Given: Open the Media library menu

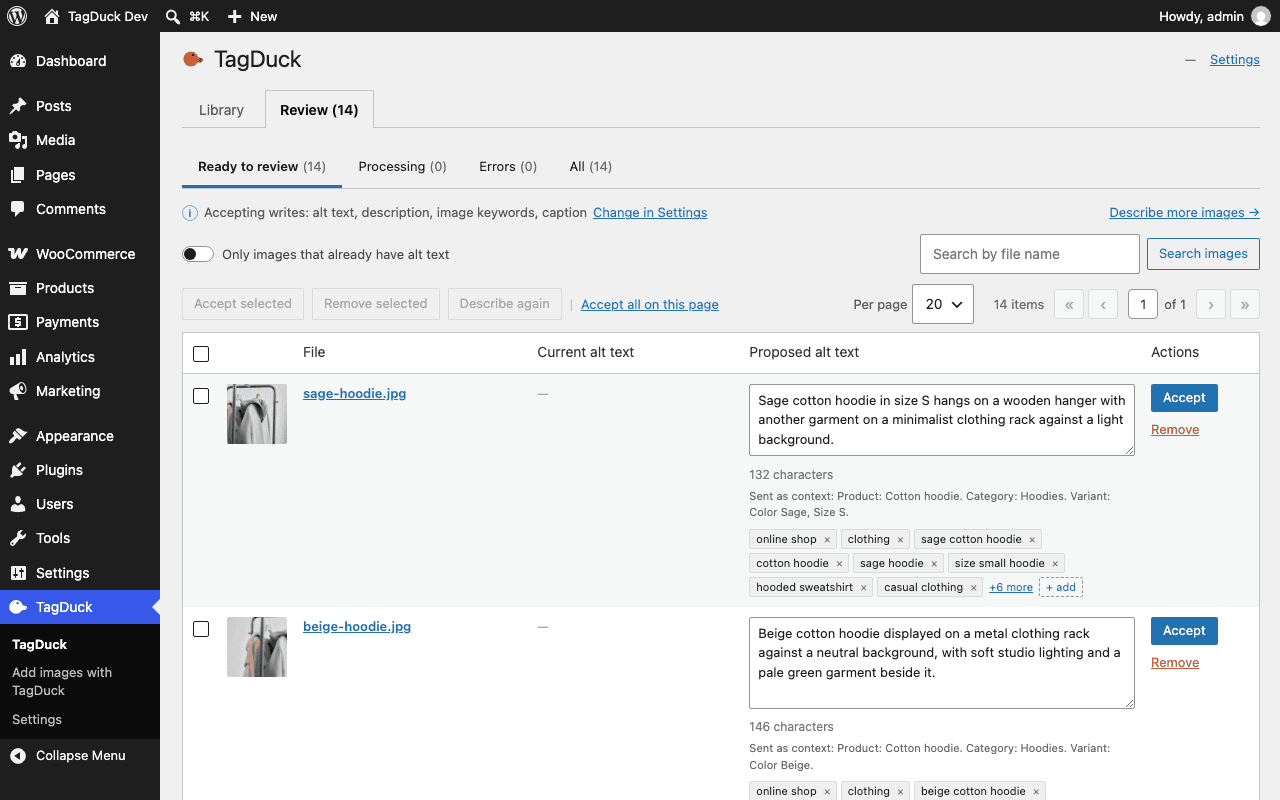Looking at the screenshot, I should (x=80, y=140).
